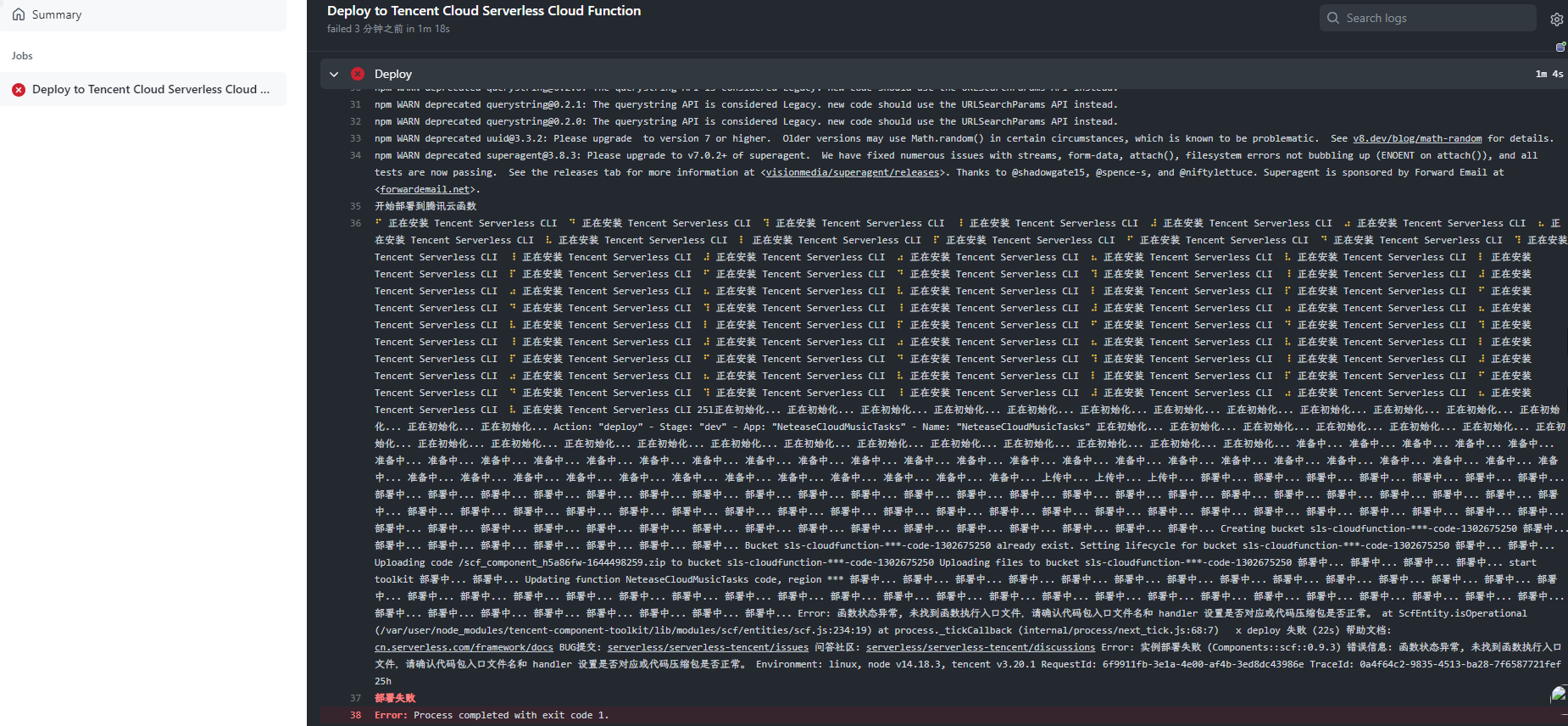
Task: Open the log settings gear menu
Action: tap(1557, 20)
